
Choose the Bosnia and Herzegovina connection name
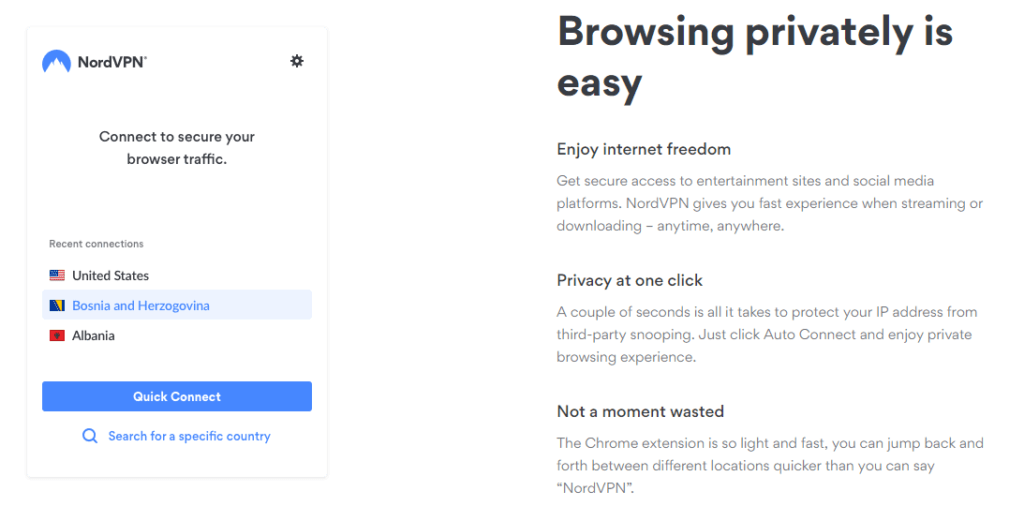click(141, 306)
